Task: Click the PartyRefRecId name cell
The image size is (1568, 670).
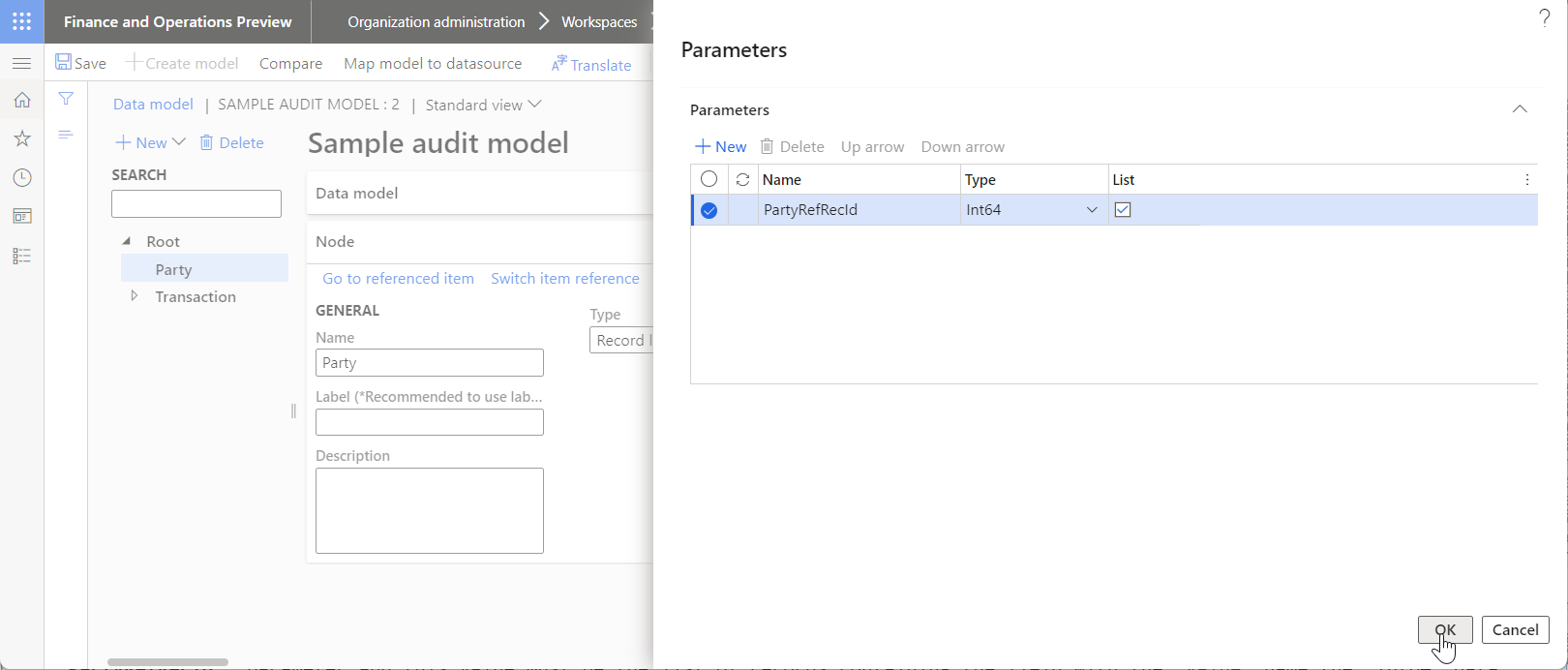Action: pos(859,210)
